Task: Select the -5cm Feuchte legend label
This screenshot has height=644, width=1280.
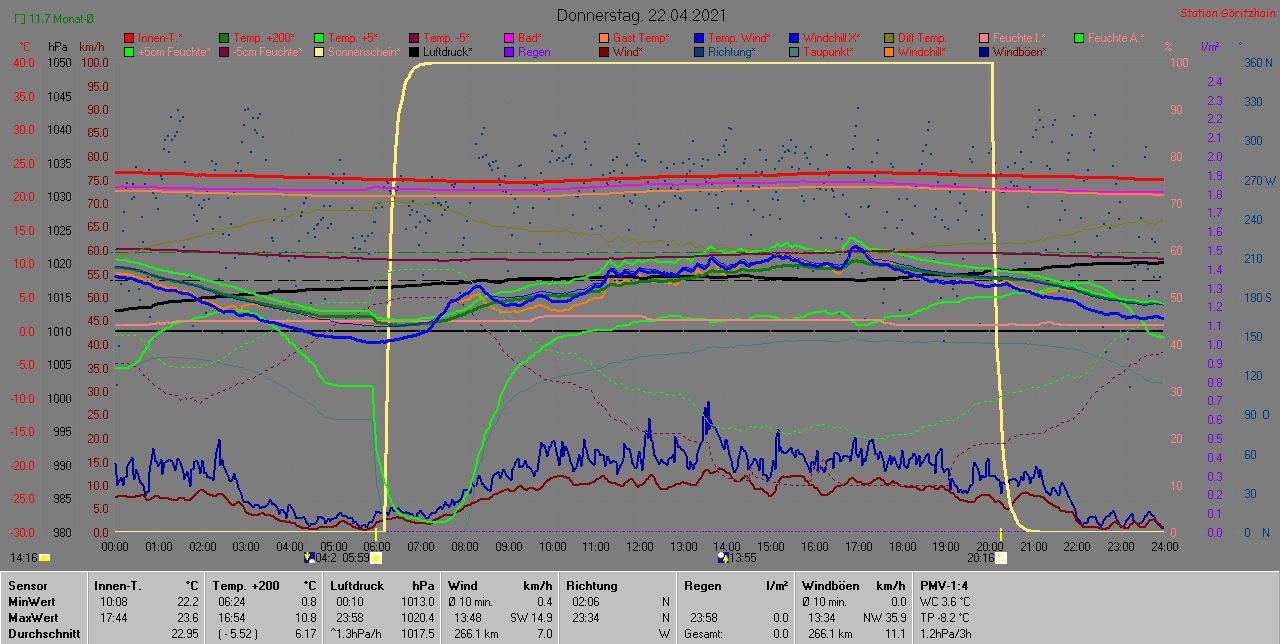Action: 267,52
